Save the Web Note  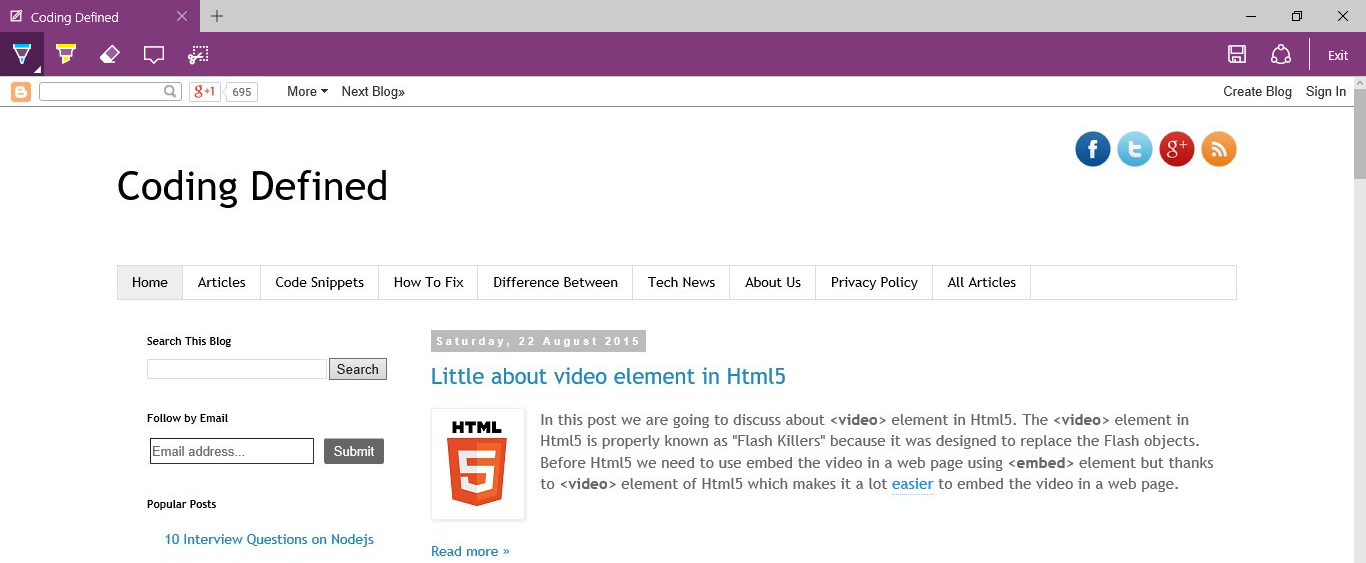[1237, 55]
